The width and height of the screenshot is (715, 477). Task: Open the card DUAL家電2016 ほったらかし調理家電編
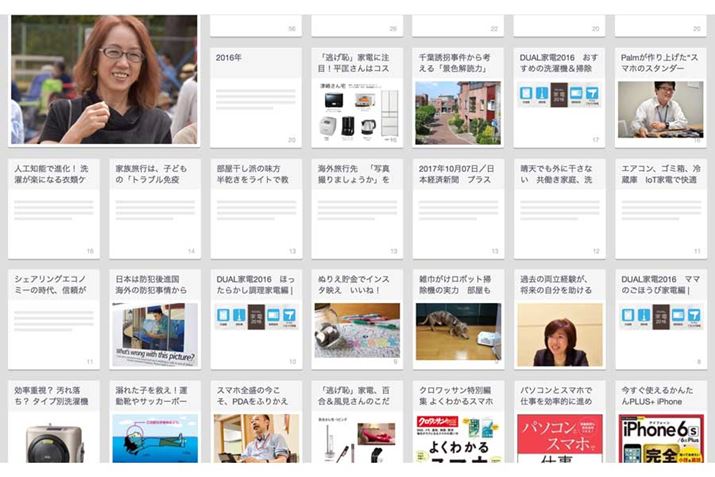pyautogui.click(x=256, y=320)
